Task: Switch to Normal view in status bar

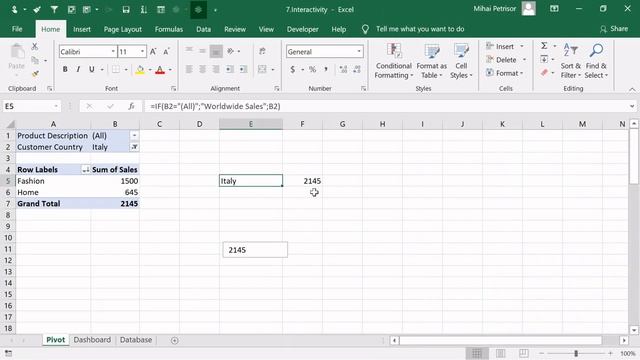Action: tap(477, 353)
